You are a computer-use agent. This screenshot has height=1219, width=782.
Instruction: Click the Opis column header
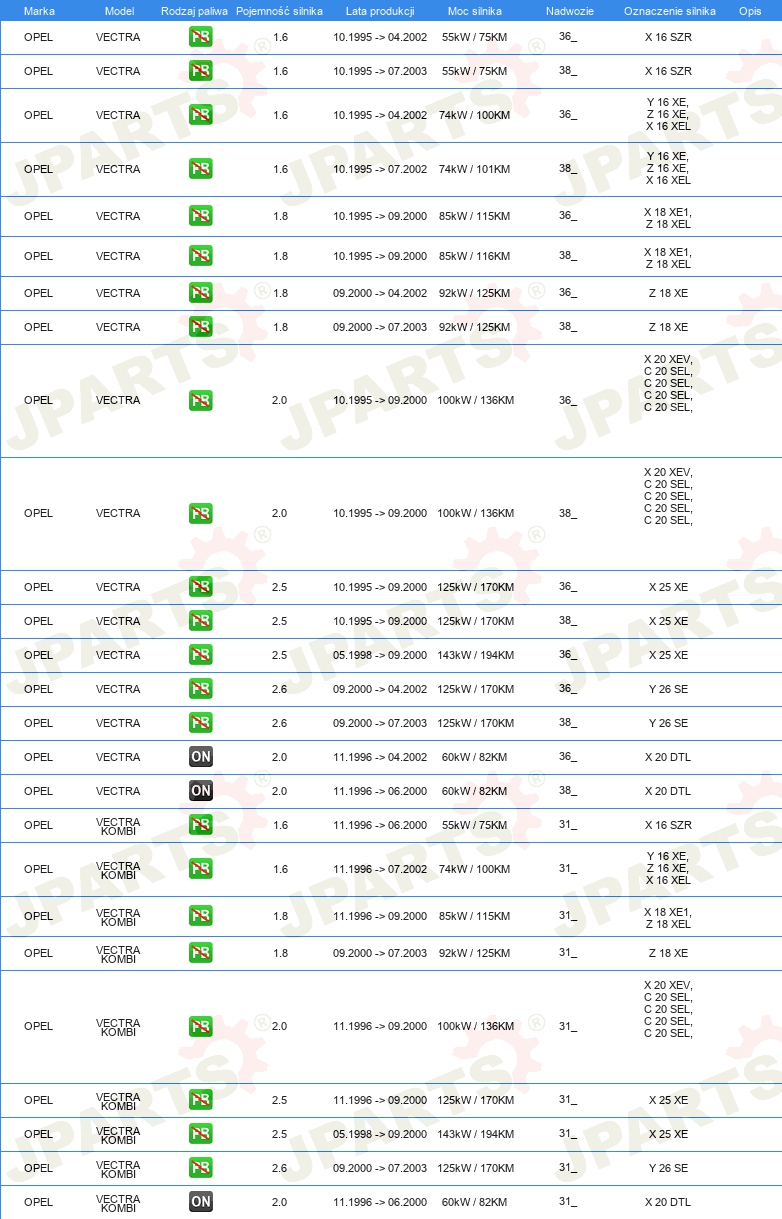pos(750,11)
